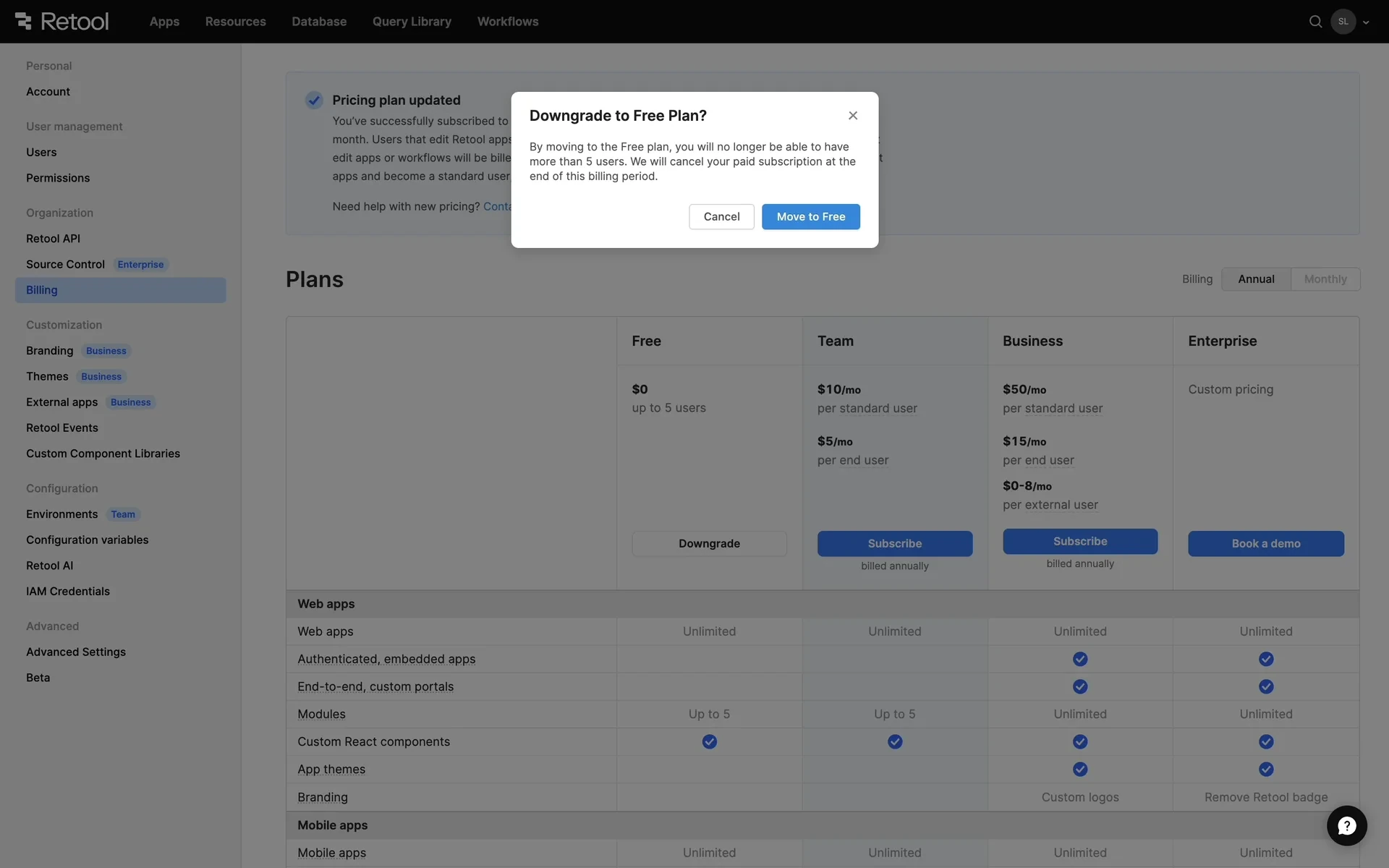Go to Account settings in sidebar

(48, 92)
